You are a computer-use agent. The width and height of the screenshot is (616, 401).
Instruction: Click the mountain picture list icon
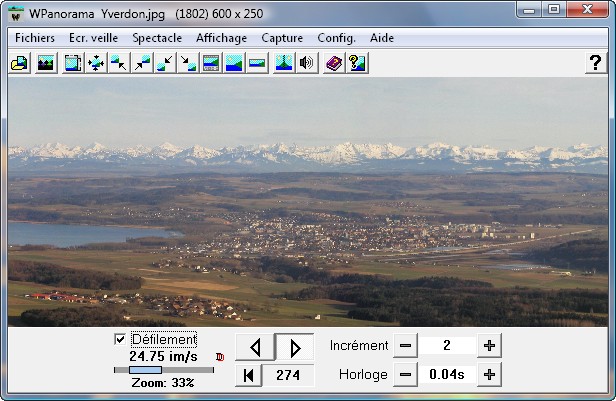pyautogui.click(x=46, y=63)
